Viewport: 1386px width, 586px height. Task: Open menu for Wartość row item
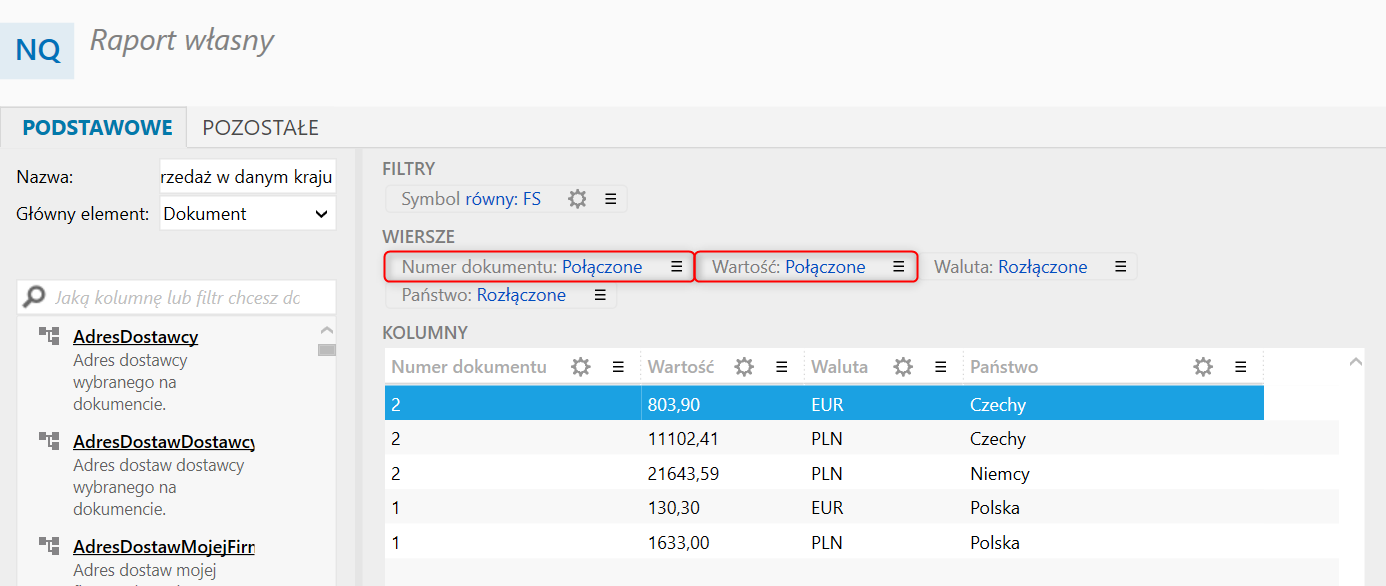[898, 267]
